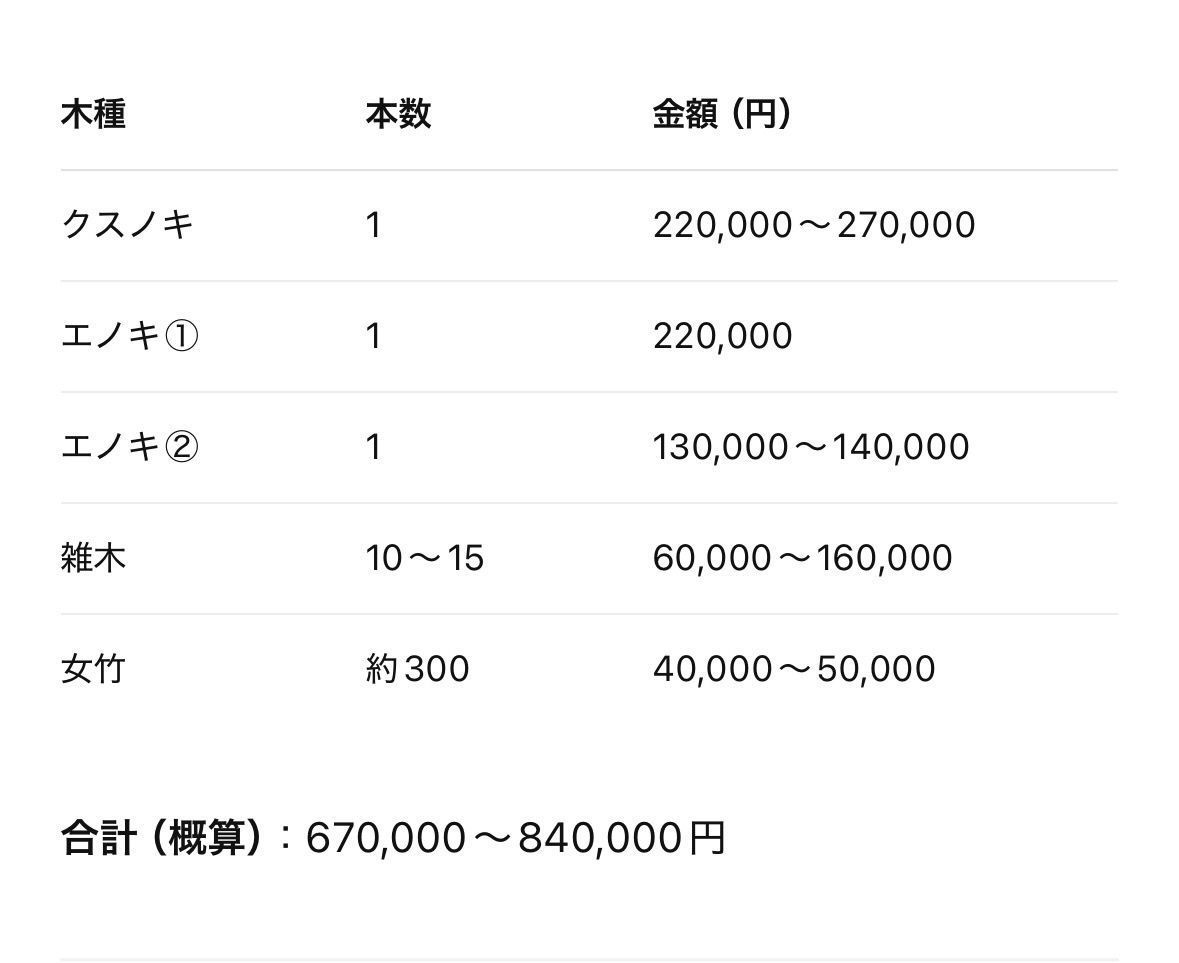Select the 220,000～270,000 amount cell
The width and height of the screenshot is (1179, 963).
814,225
